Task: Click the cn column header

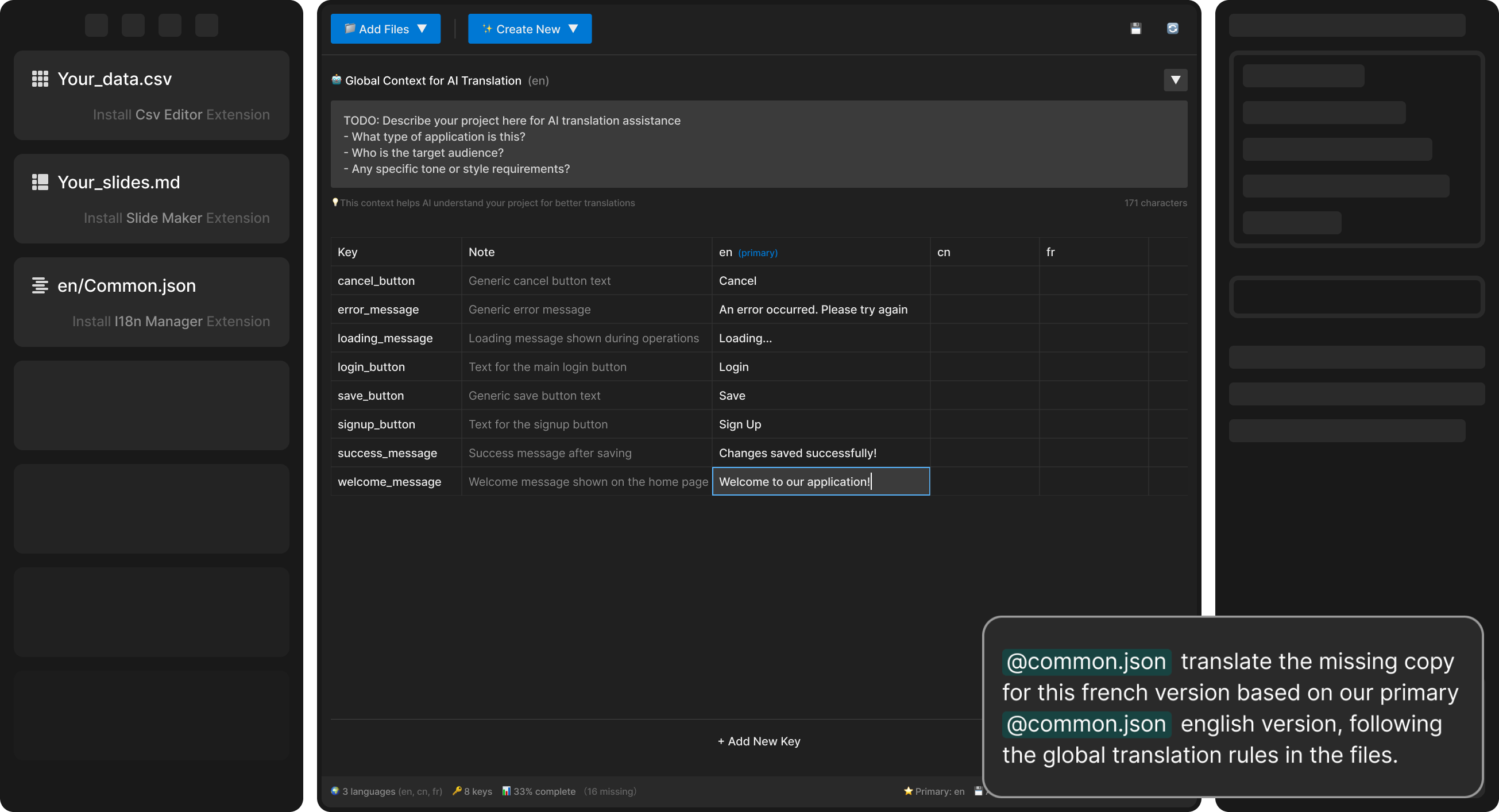Action: 985,252
